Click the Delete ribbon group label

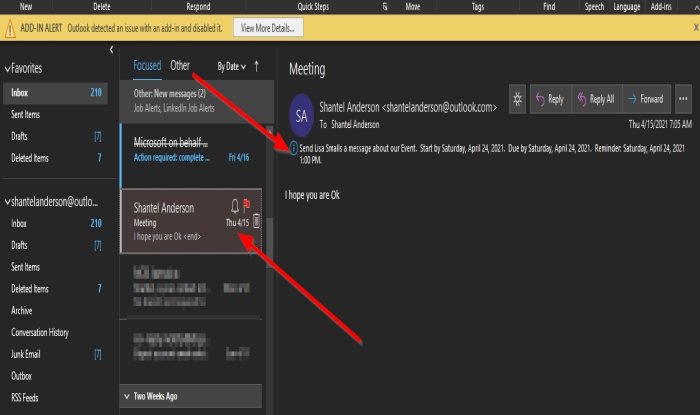pyautogui.click(x=102, y=7)
